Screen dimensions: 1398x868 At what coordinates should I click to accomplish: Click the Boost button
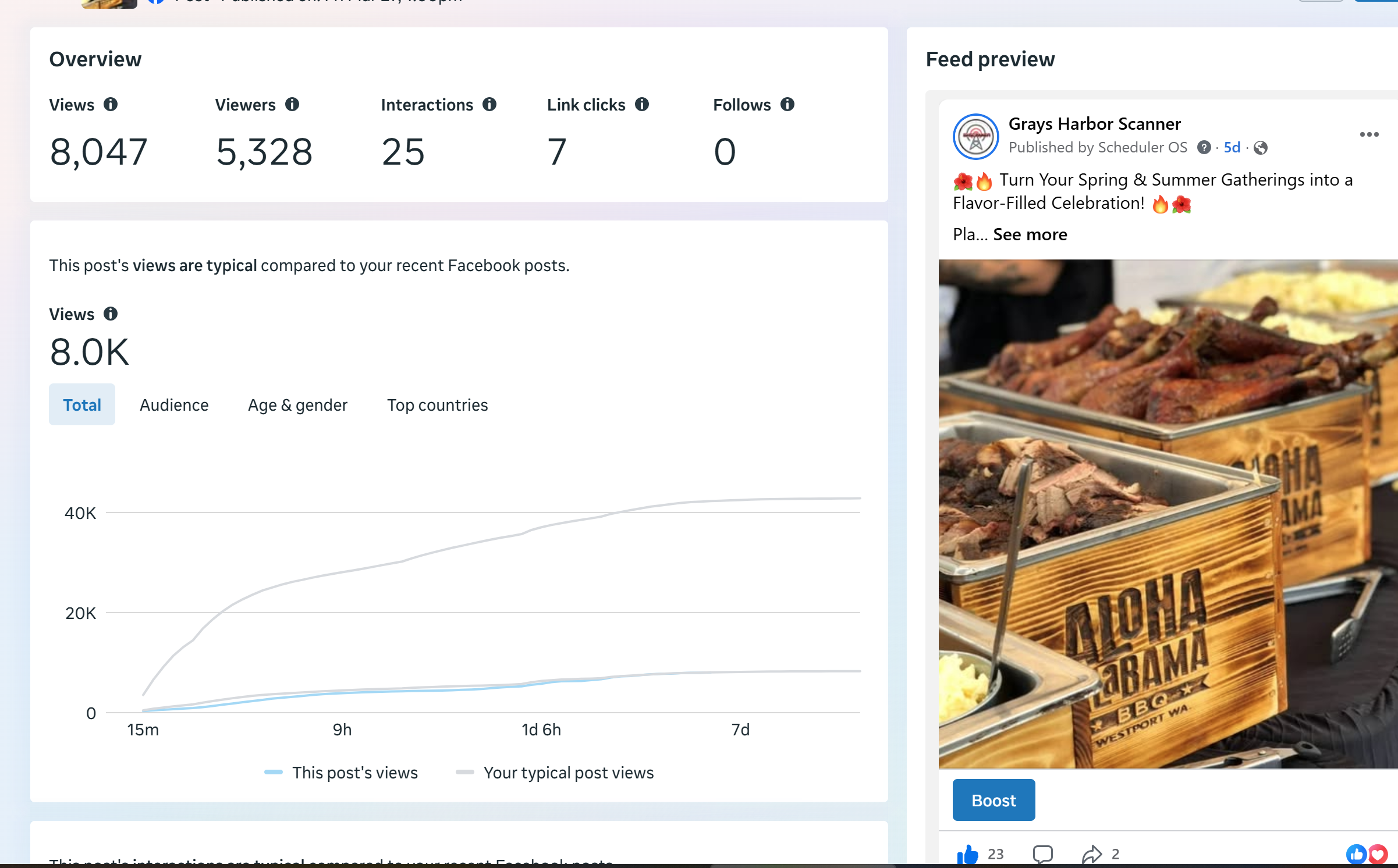point(993,801)
